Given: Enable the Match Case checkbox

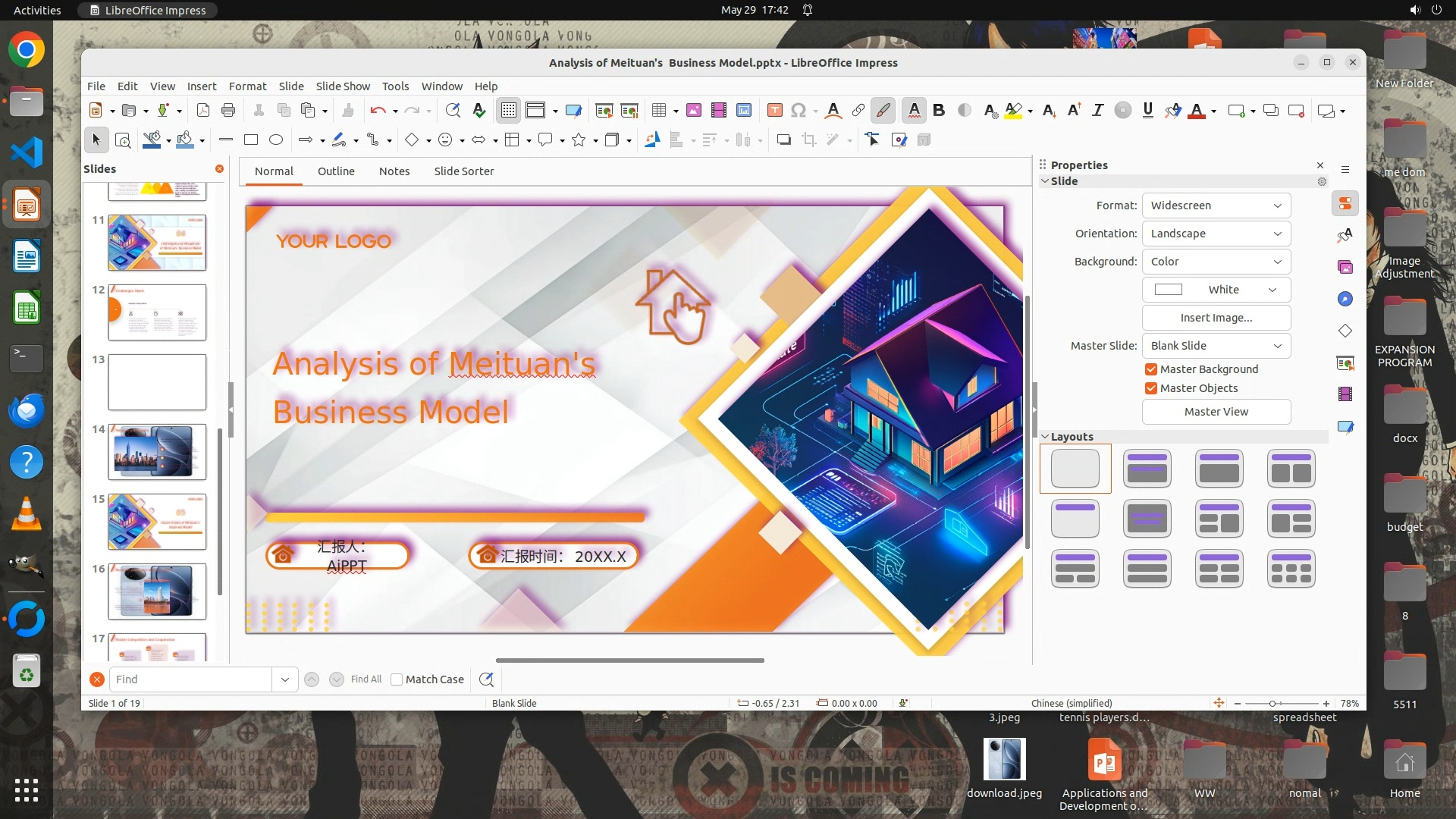Looking at the screenshot, I should 397,679.
